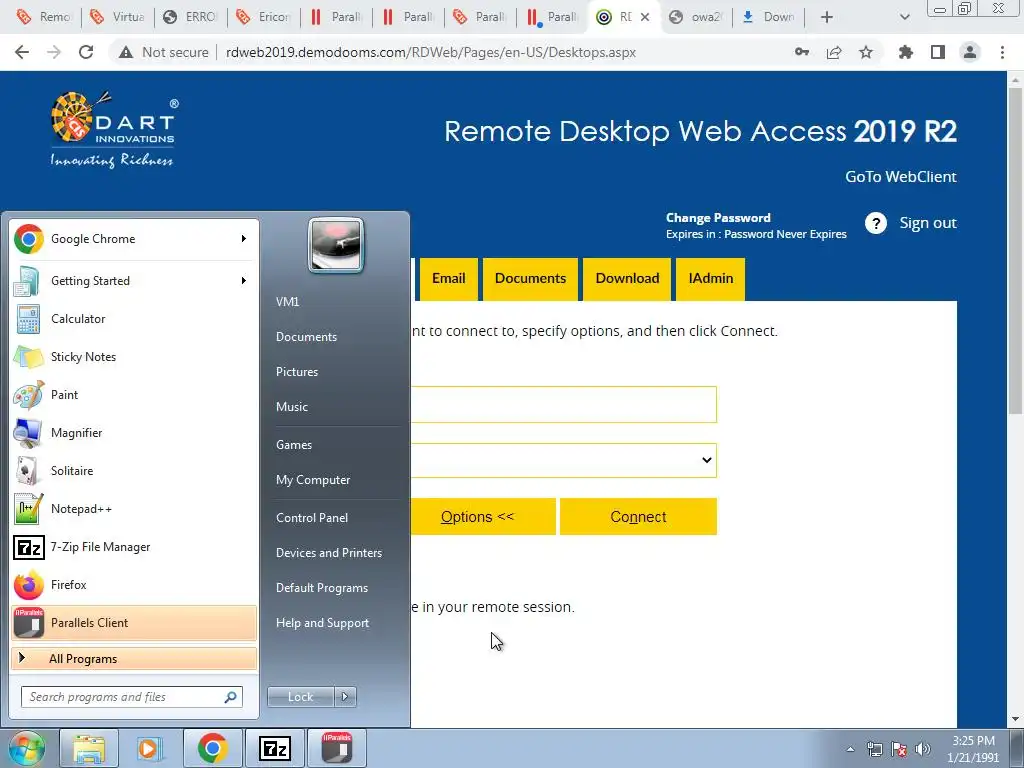The width and height of the screenshot is (1024, 768).
Task: Open Devices and Printers
Action: tap(328, 553)
